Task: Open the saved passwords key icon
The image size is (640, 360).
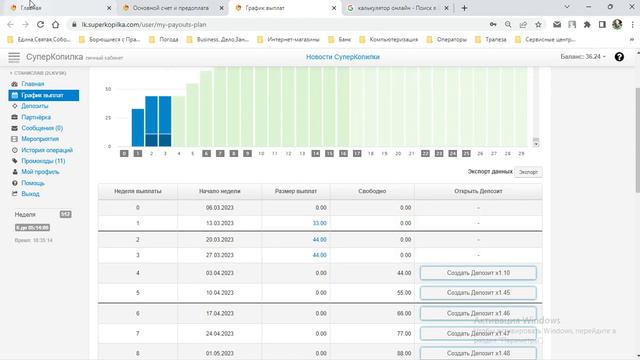Action: pos(493,24)
